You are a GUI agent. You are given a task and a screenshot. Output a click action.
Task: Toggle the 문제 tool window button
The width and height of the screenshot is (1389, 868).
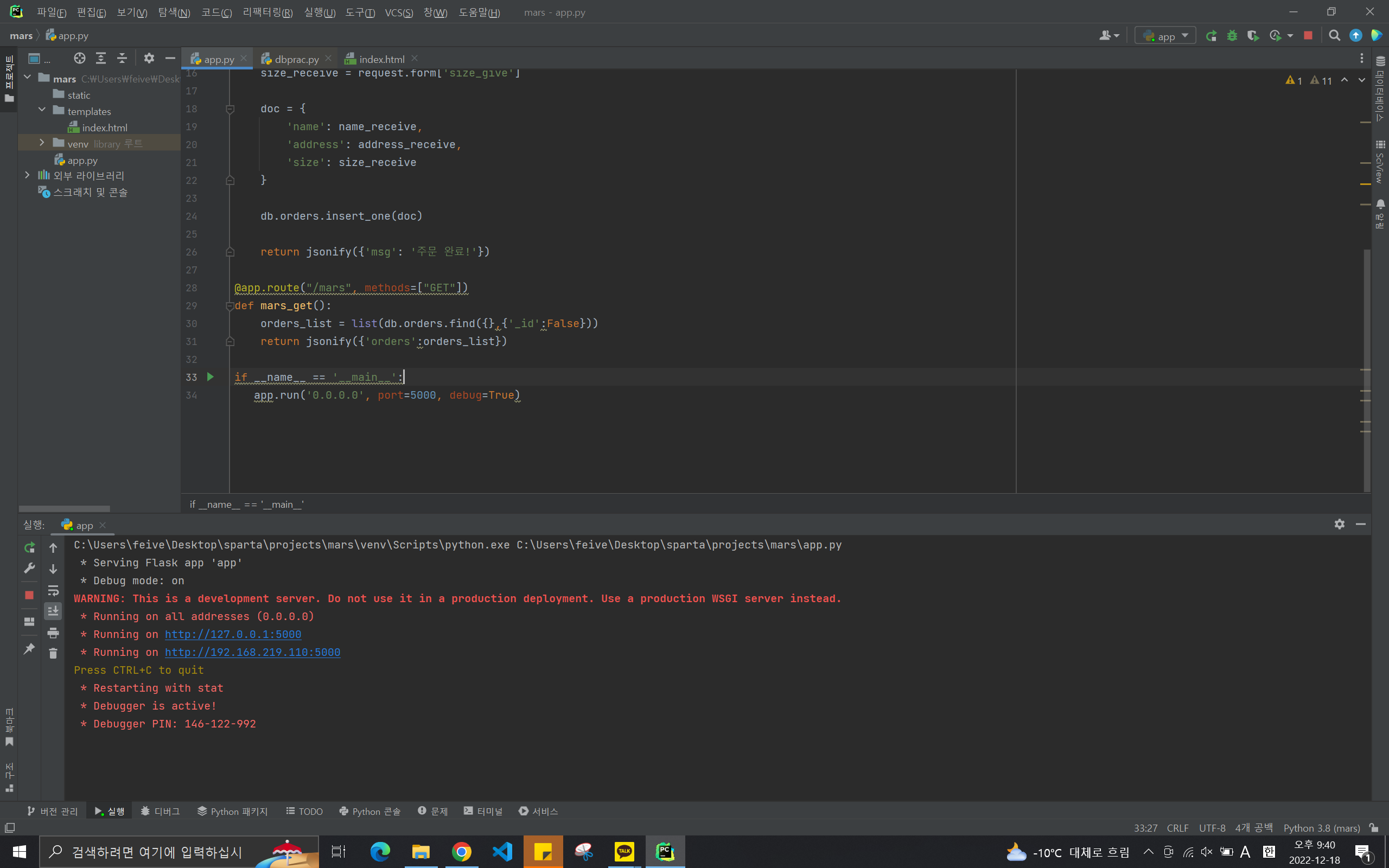pos(433,811)
